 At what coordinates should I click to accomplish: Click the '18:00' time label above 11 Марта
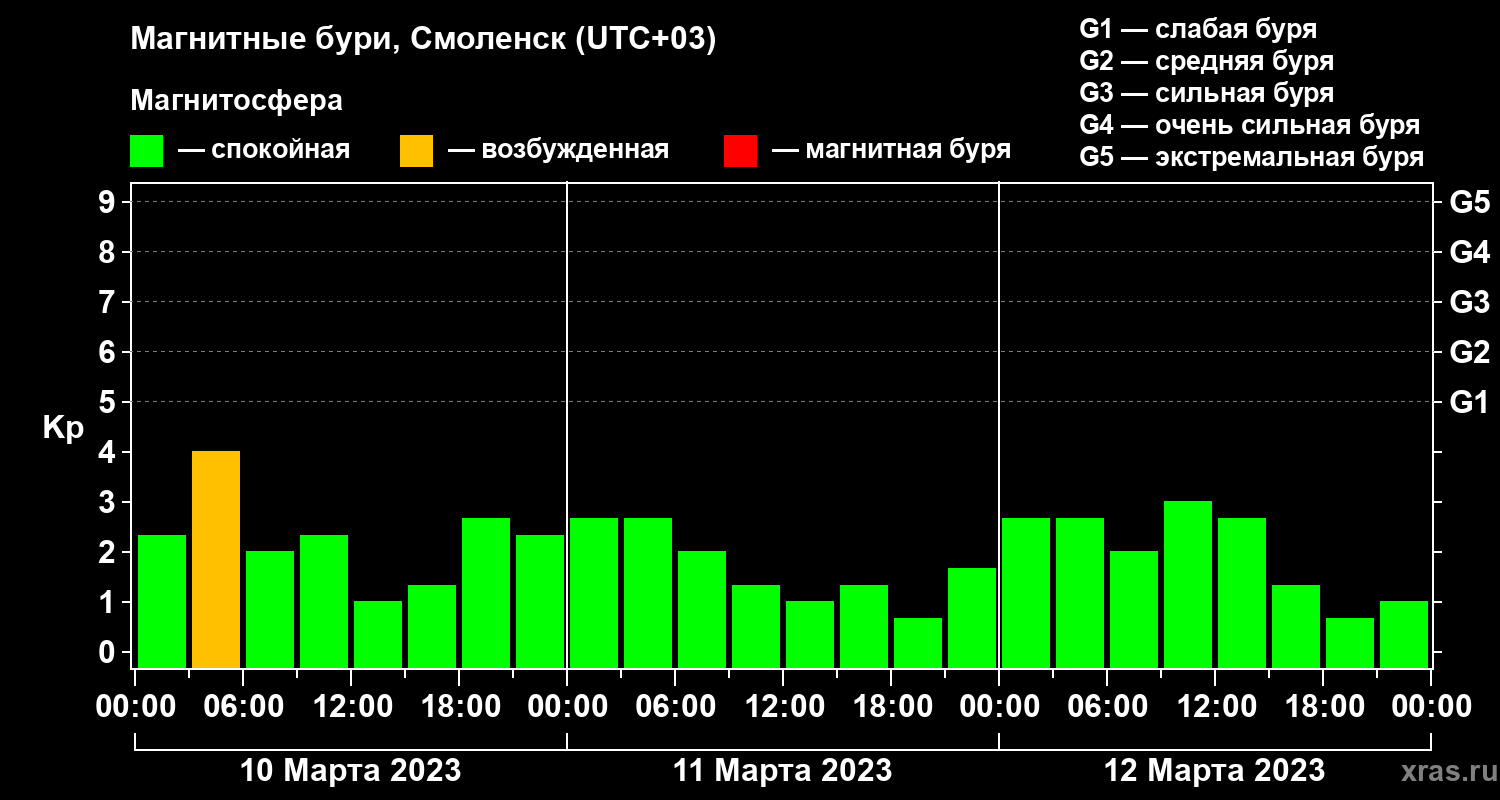891,707
